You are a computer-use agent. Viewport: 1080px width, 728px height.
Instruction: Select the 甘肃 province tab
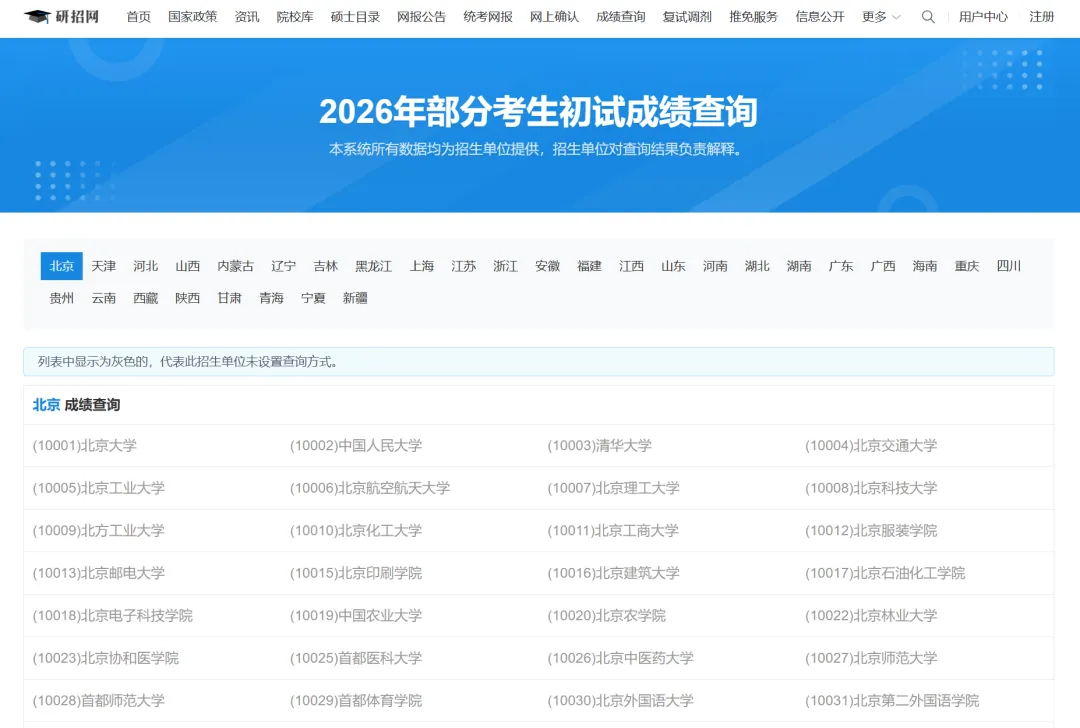(x=229, y=298)
